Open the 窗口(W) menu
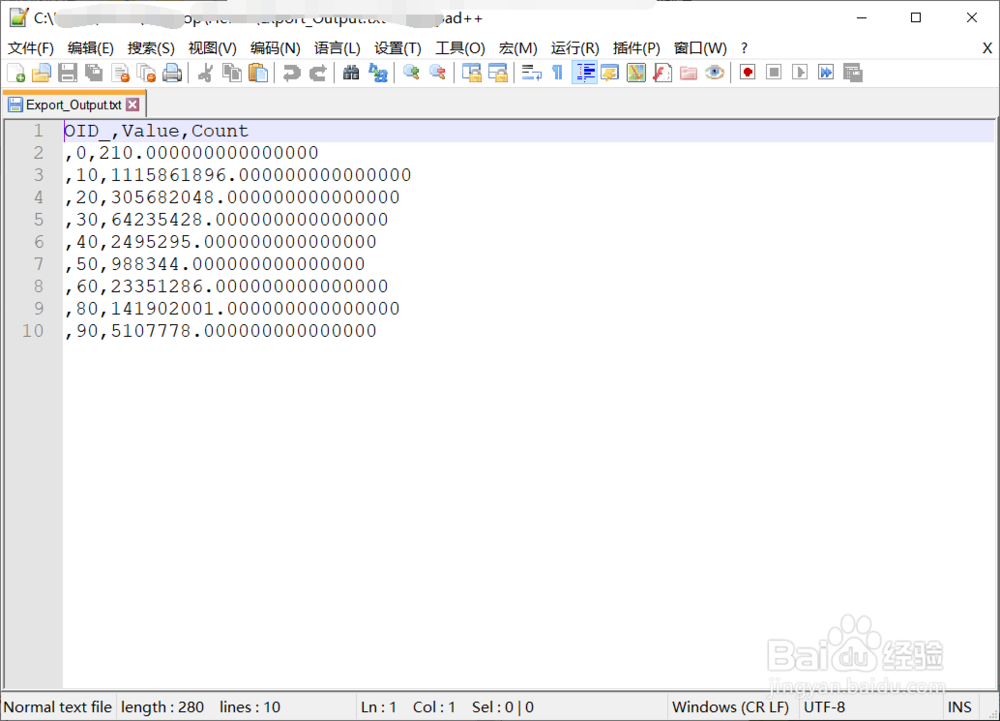This screenshot has height=721, width=1000. 700,48
